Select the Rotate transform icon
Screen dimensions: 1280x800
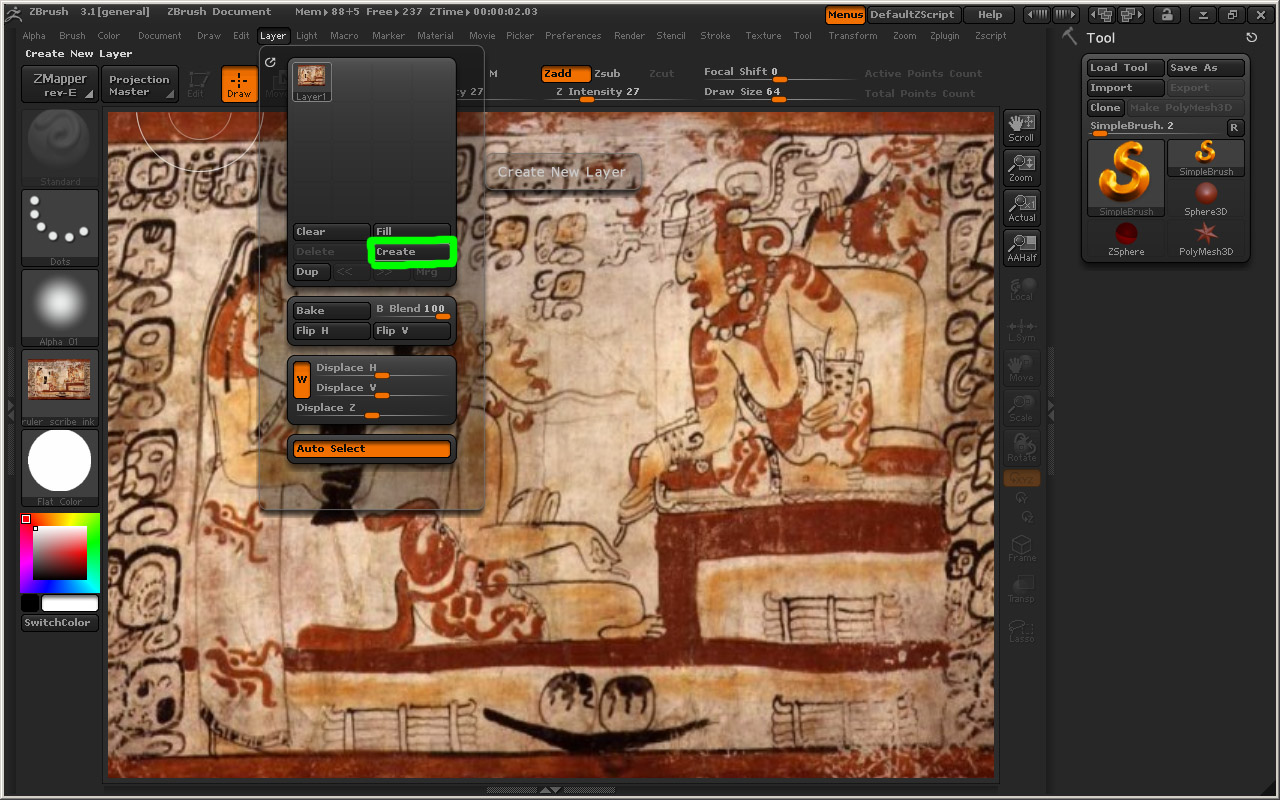[x=1021, y=448]
